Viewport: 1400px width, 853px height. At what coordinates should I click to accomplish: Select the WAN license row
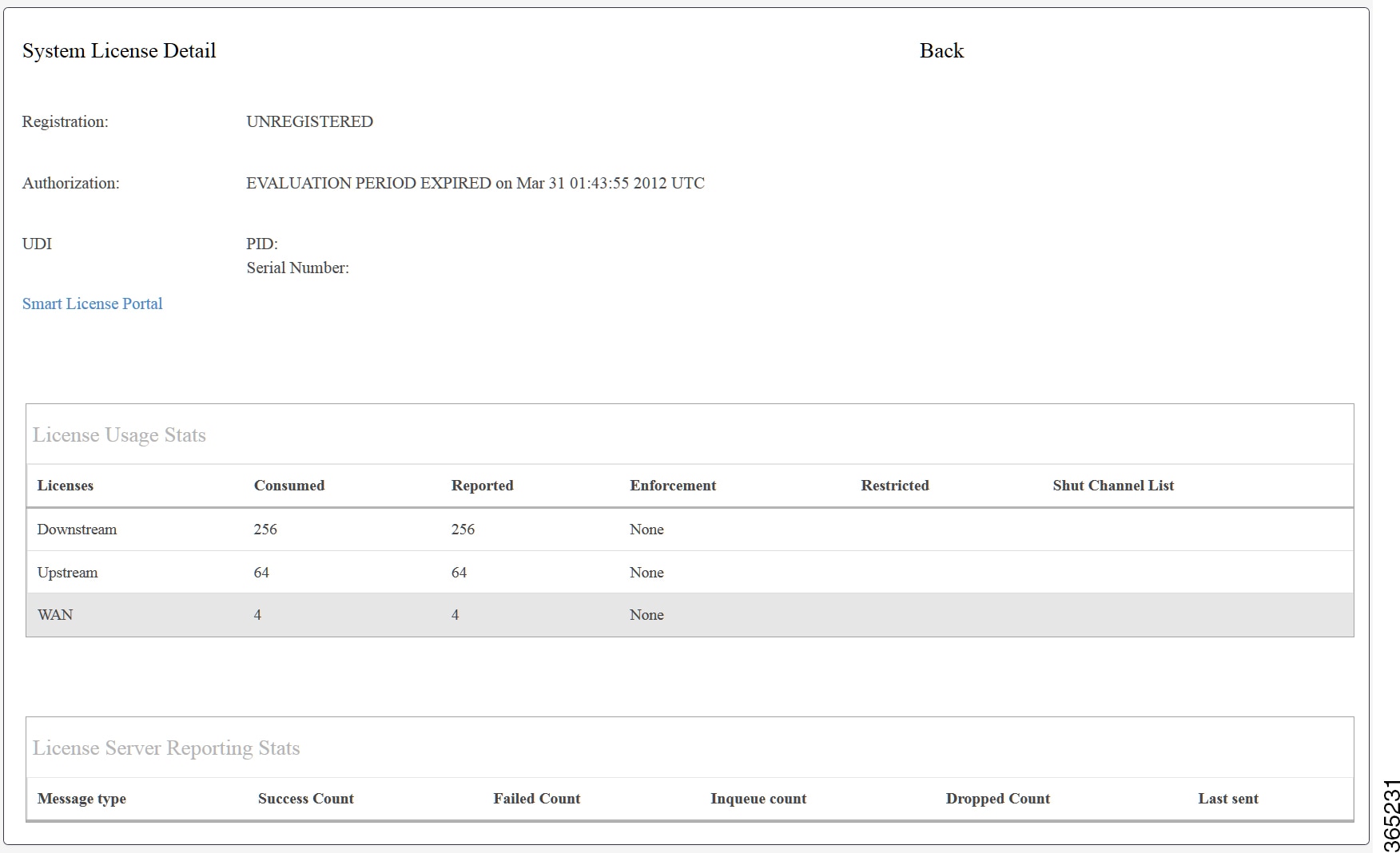[54, 615]
